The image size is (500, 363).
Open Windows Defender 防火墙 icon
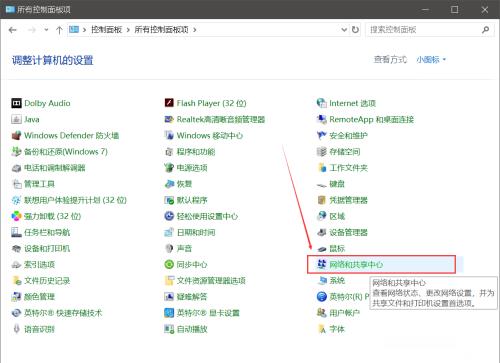[16, 136]
